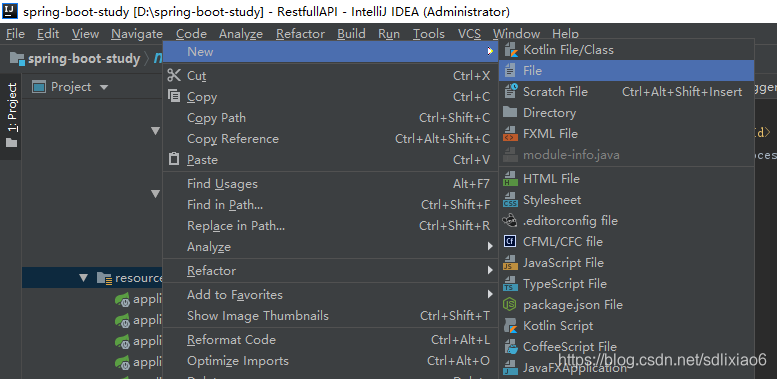The image size is (777, 379).
Task: Open the Navigate menu
Action: [x=137, y=34]
